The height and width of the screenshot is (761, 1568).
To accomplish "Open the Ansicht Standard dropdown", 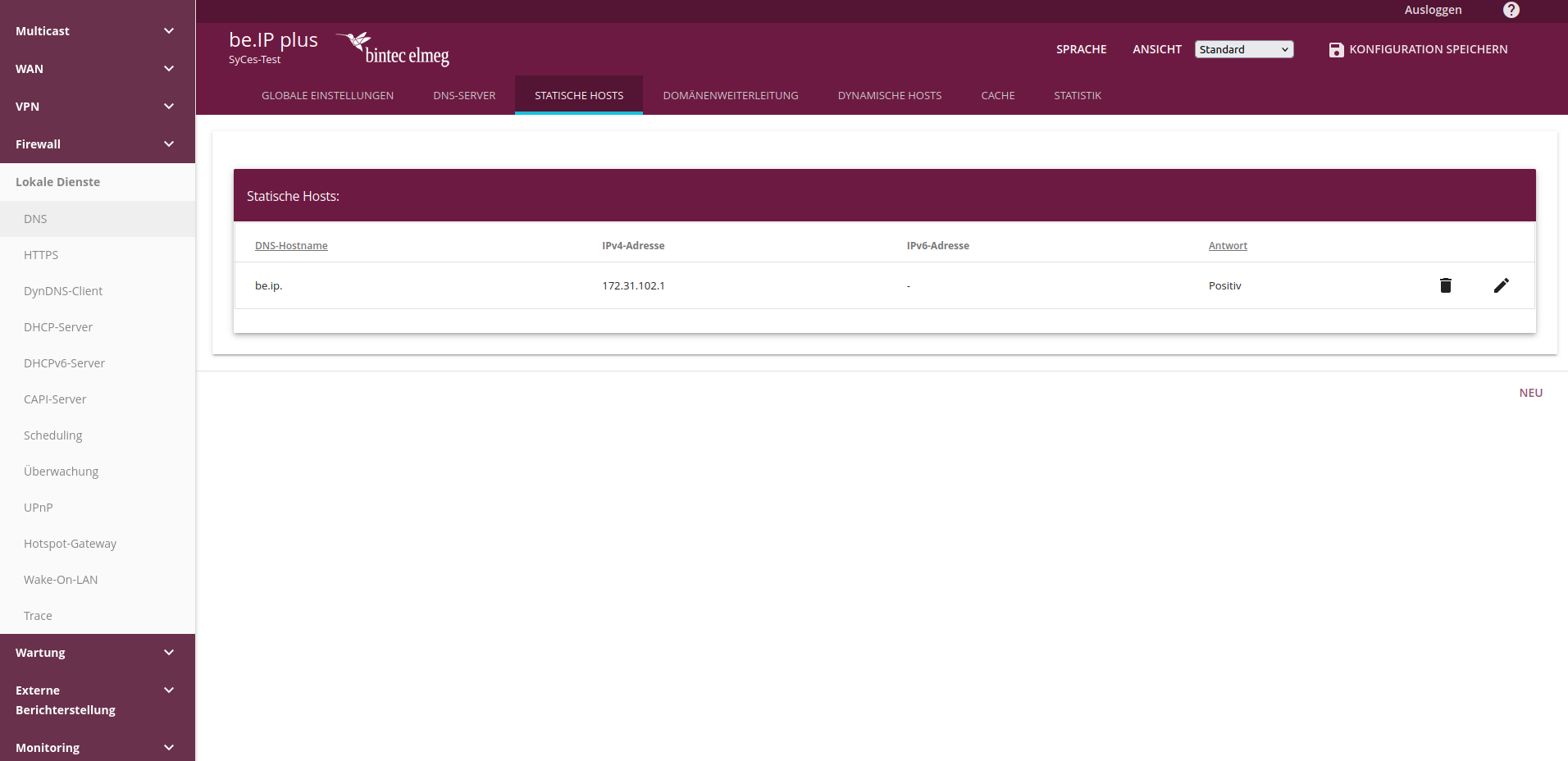I will 1244,49.
